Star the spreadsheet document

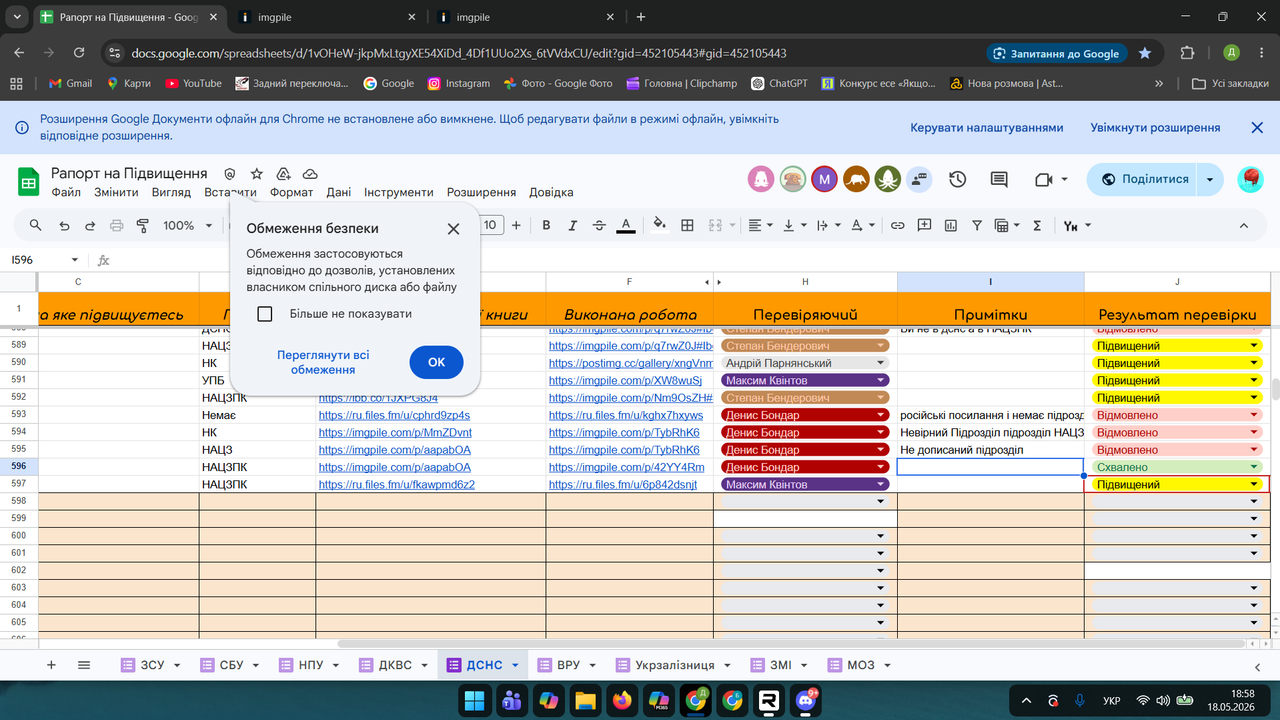point(257,173)
